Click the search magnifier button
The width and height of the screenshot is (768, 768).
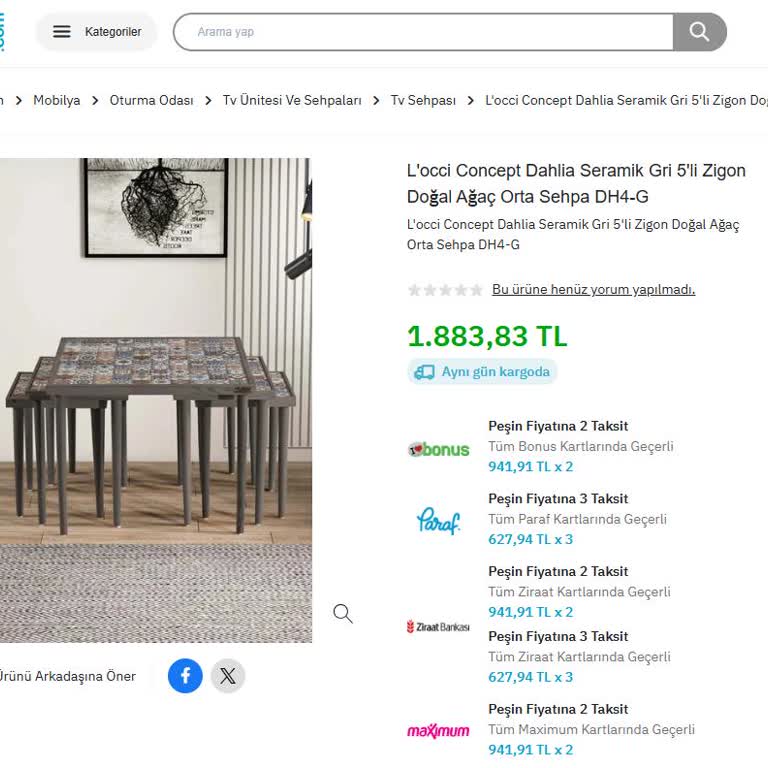pyautogui.click(x=699, y=32)
